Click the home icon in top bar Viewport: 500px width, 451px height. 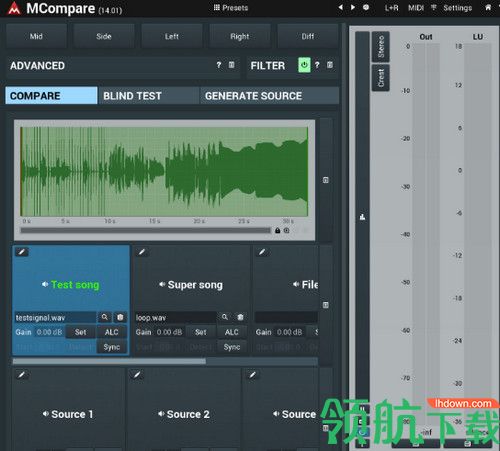click(x=488, y=7)
